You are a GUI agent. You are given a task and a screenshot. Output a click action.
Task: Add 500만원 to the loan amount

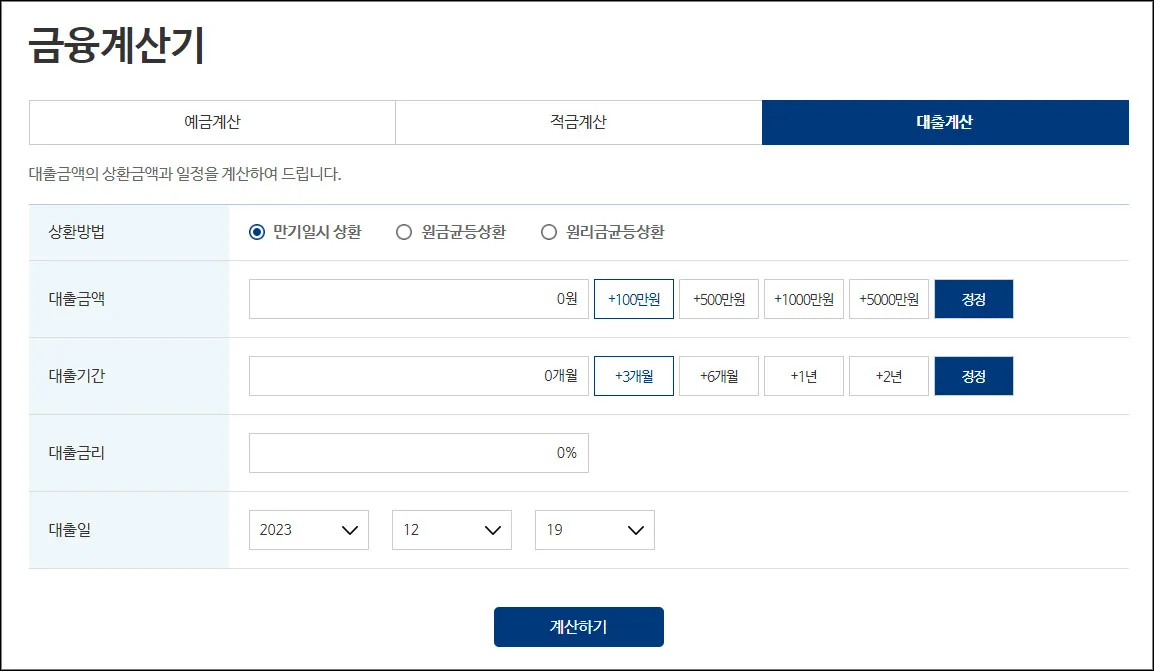pyautogui.click(x=718, y=298)
